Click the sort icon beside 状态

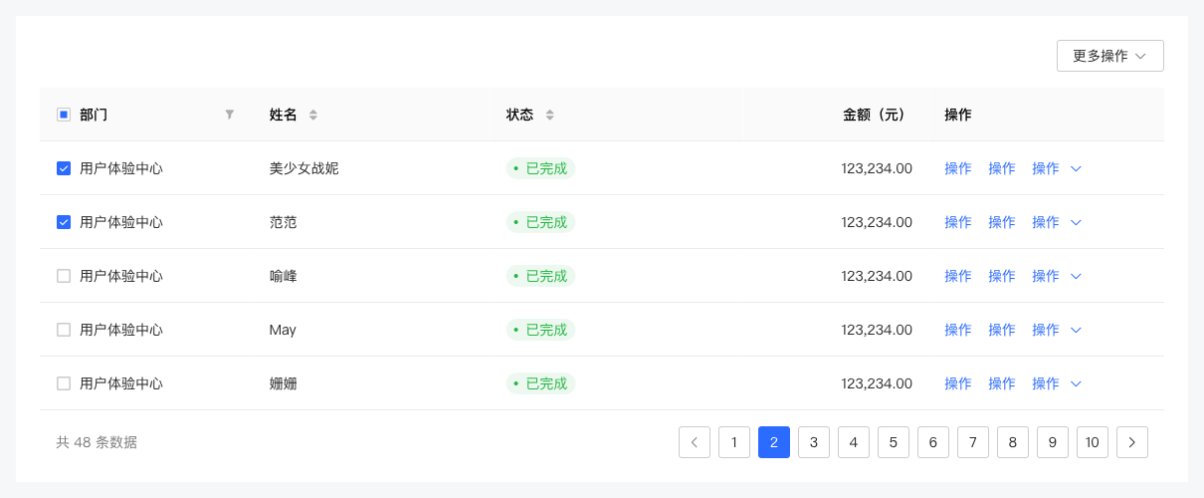pyautogui.click(x=550, y=115)
